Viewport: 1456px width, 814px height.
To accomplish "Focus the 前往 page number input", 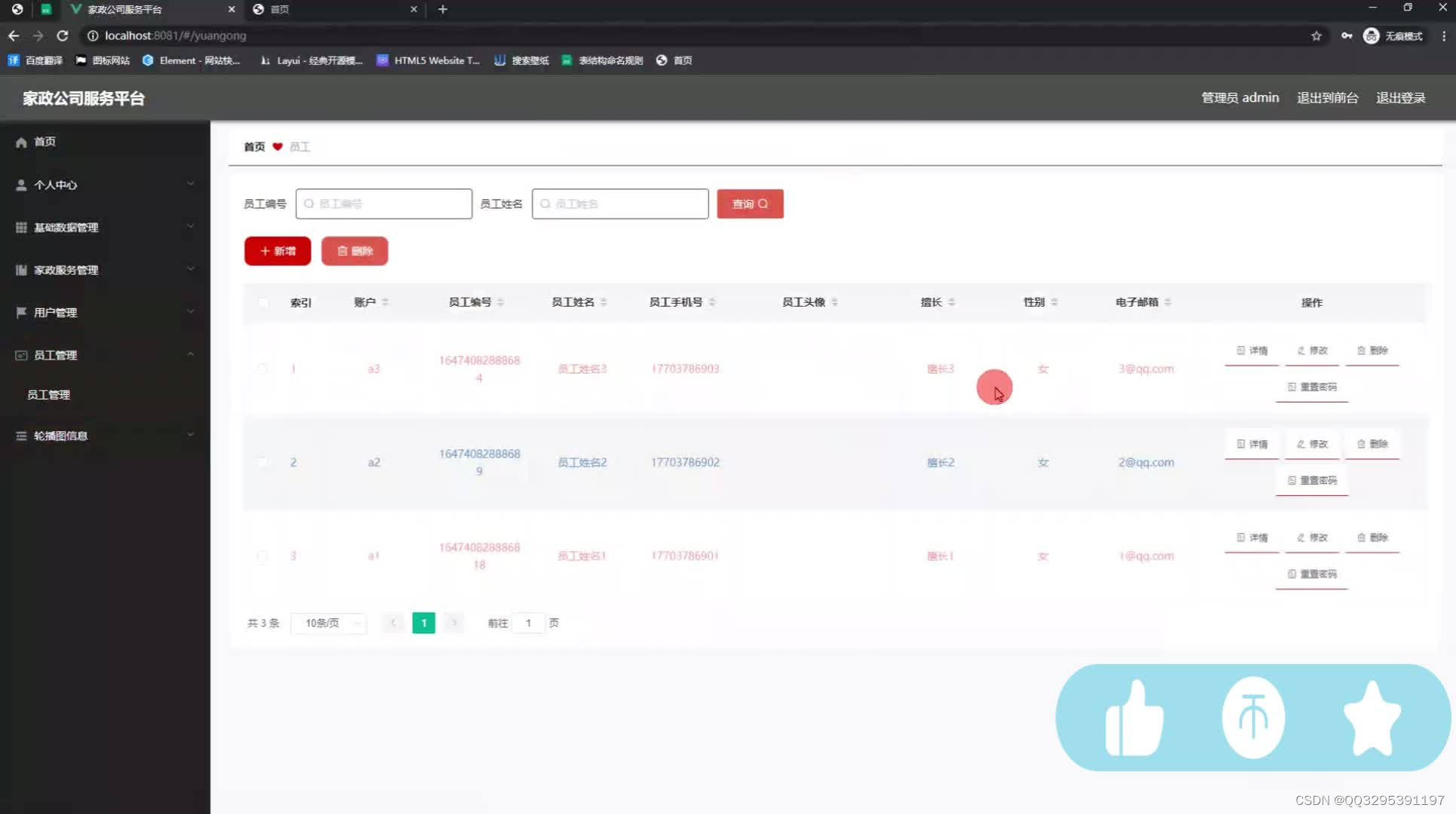I will coord(528,623).
